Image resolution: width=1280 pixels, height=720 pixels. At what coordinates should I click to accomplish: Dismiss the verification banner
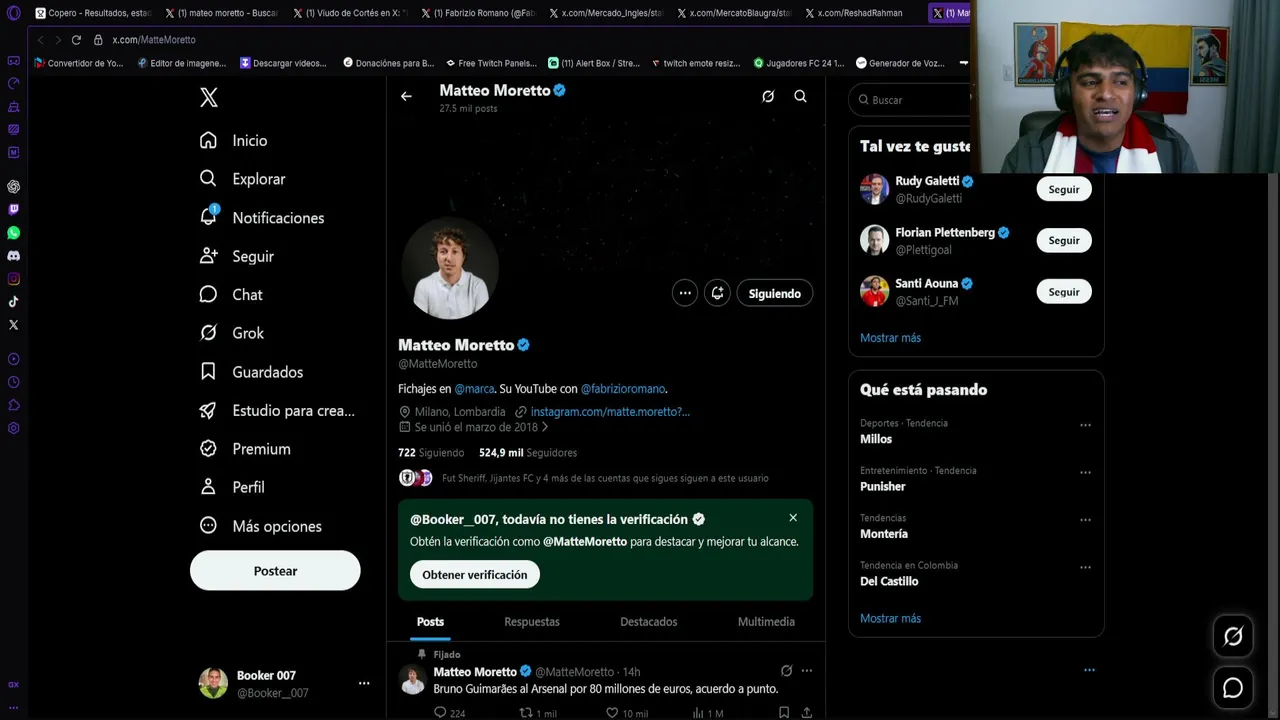pyautogui.click(x=793, y=518)
